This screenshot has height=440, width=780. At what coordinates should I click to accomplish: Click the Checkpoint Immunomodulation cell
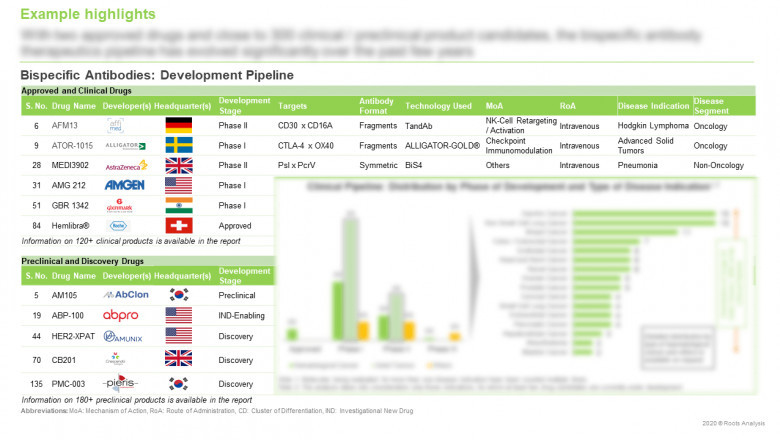tap(519, 146)
